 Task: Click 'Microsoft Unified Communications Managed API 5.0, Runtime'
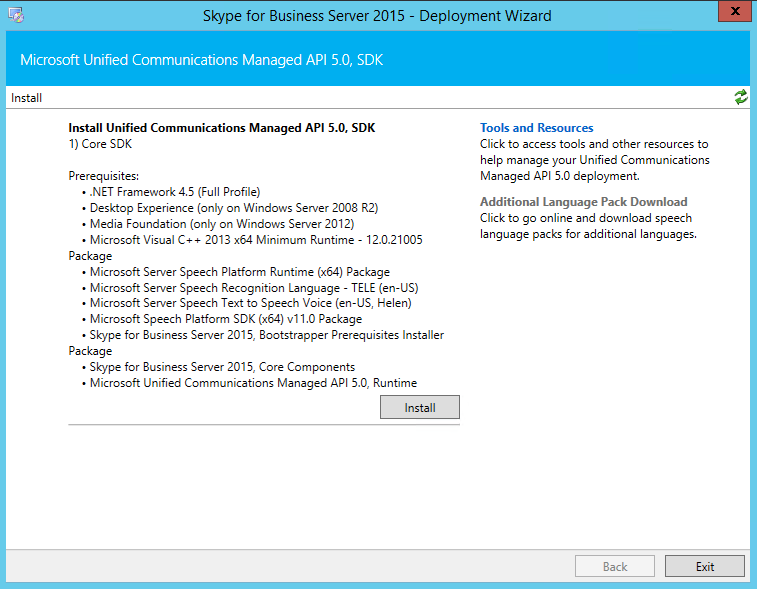[x=253, y=383]
